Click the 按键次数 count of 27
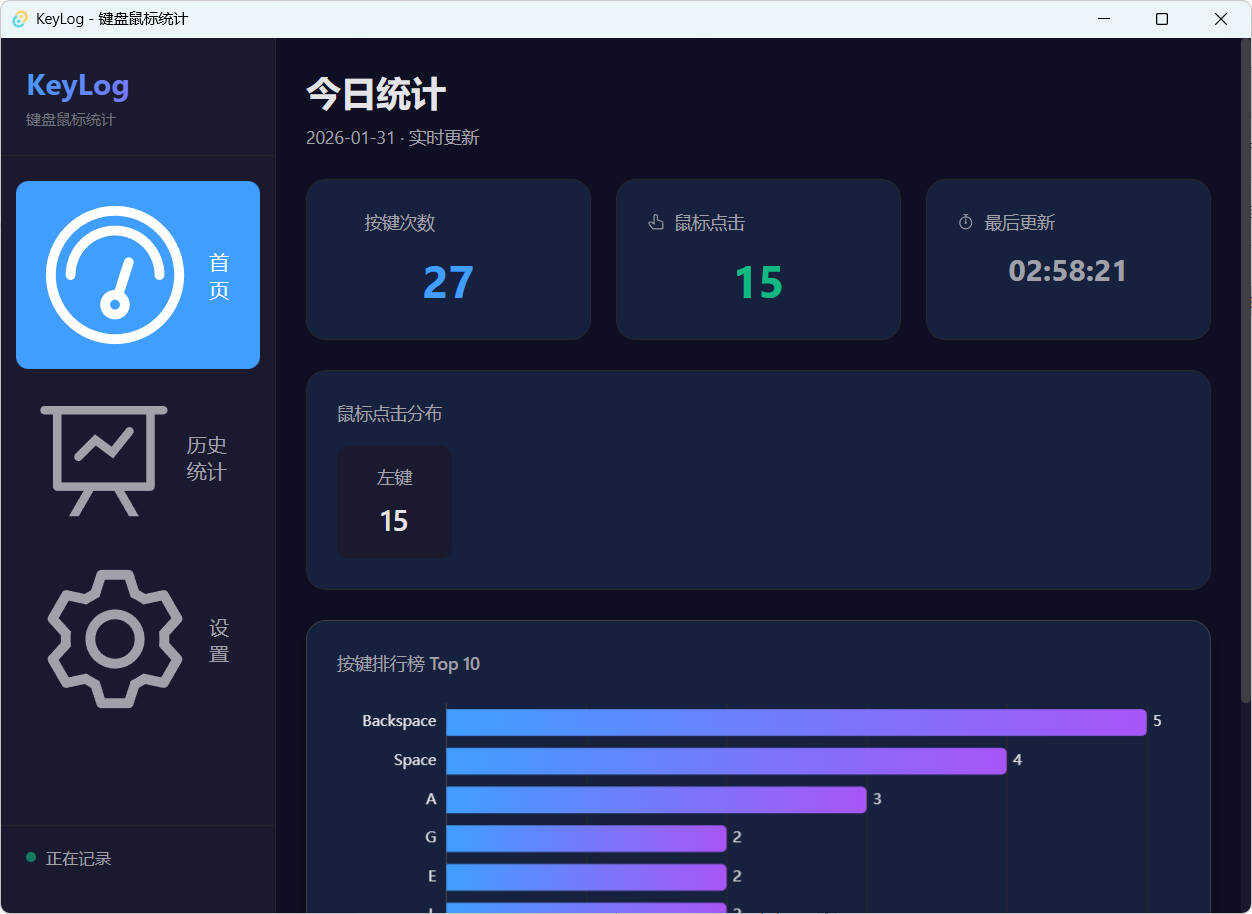 [x=448, y=281]
